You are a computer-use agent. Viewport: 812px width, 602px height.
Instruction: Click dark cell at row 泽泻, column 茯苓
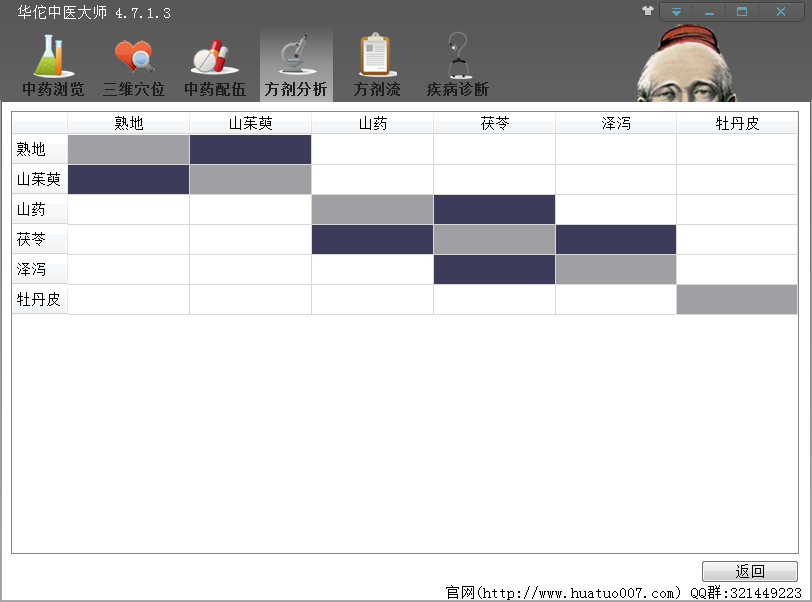(x=495, y=269)
